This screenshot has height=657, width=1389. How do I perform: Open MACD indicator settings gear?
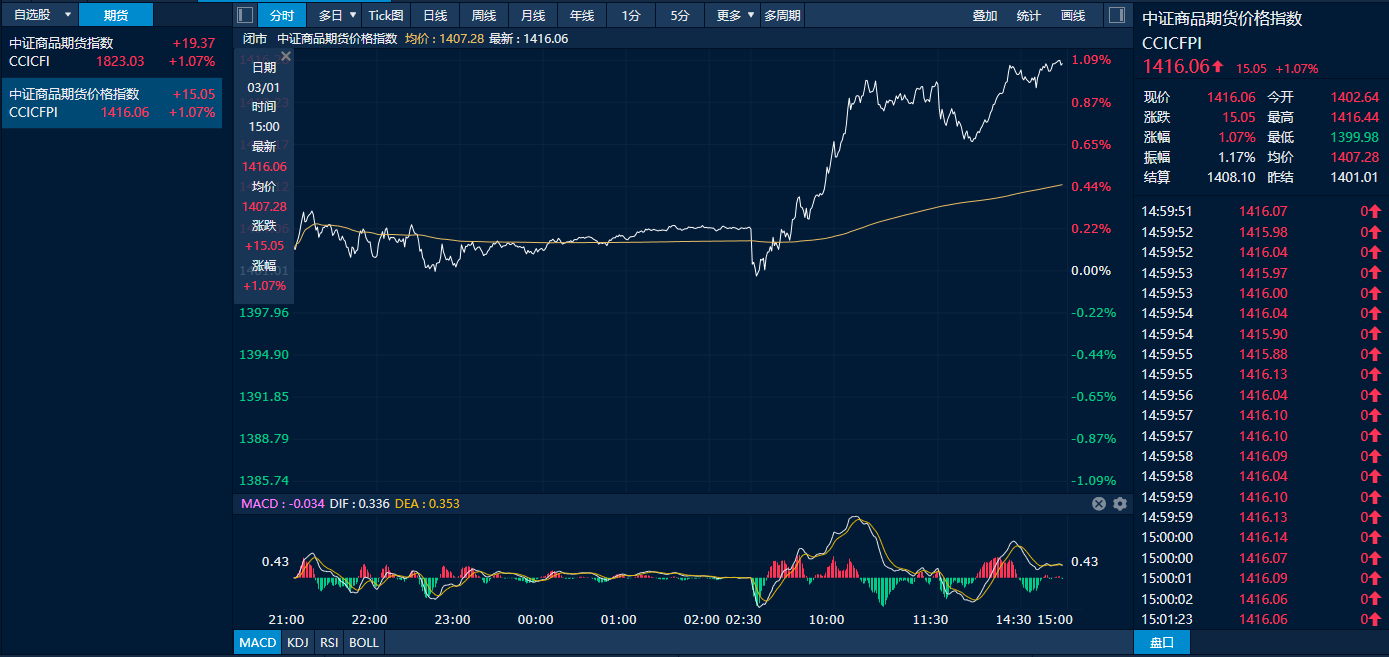[1120, 504]
